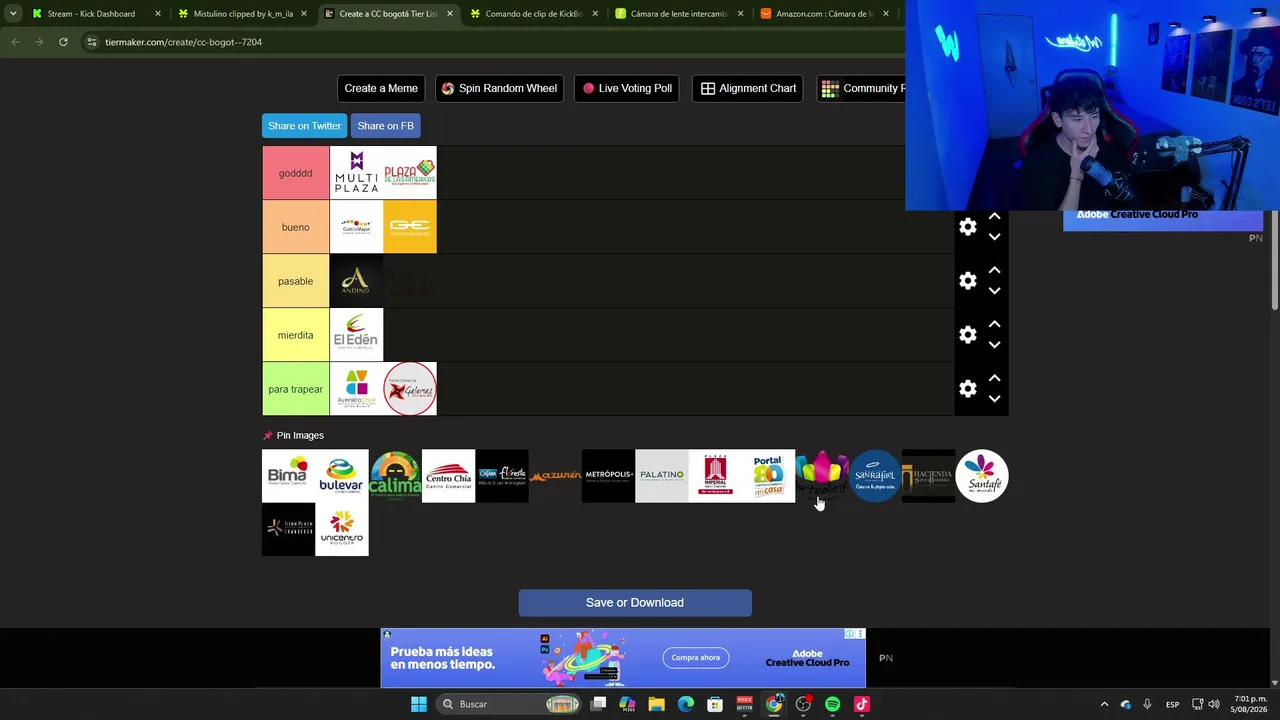The height and width of the screenshot is (720, 1280).
Task: Select the Bulevar logo thumbnail
Action: click(342, 476)
